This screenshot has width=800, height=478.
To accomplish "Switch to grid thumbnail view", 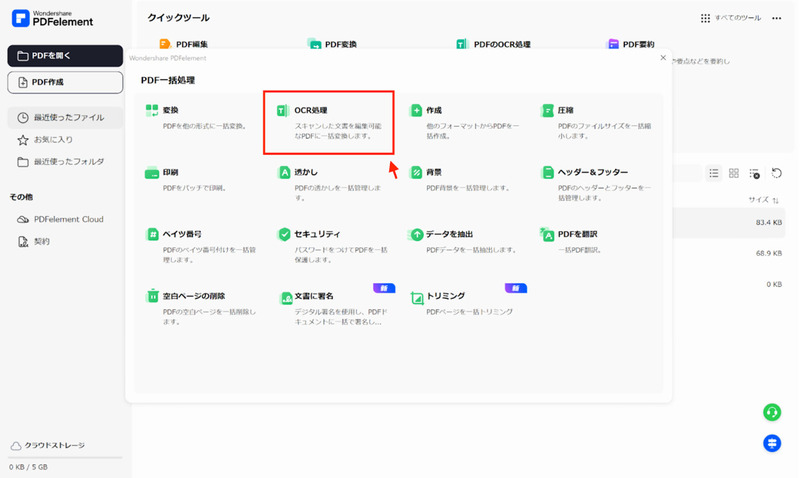I will pyautogui.click(x=734, y=173).
